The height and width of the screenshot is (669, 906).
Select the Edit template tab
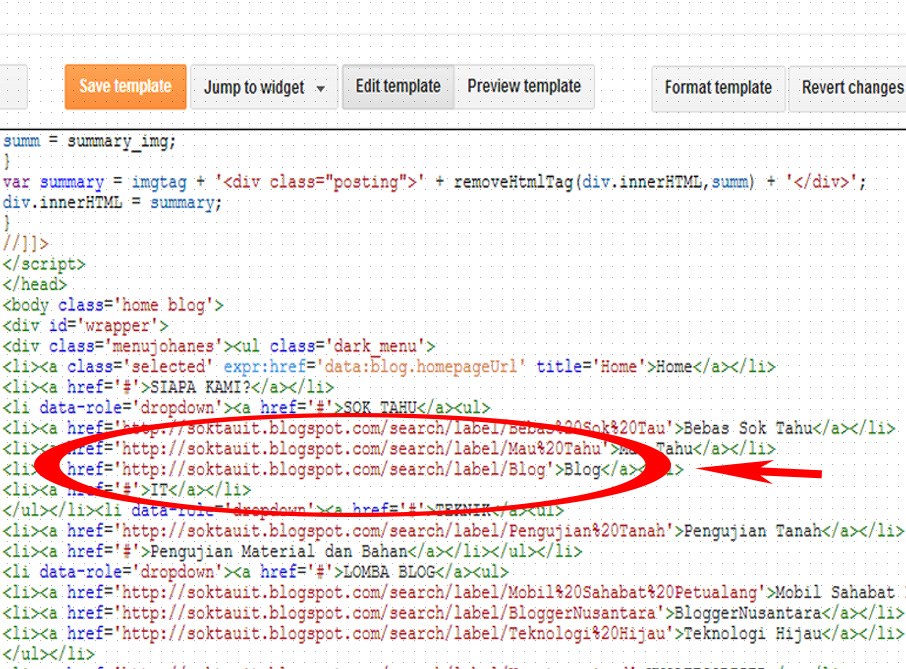coord(398,87)
